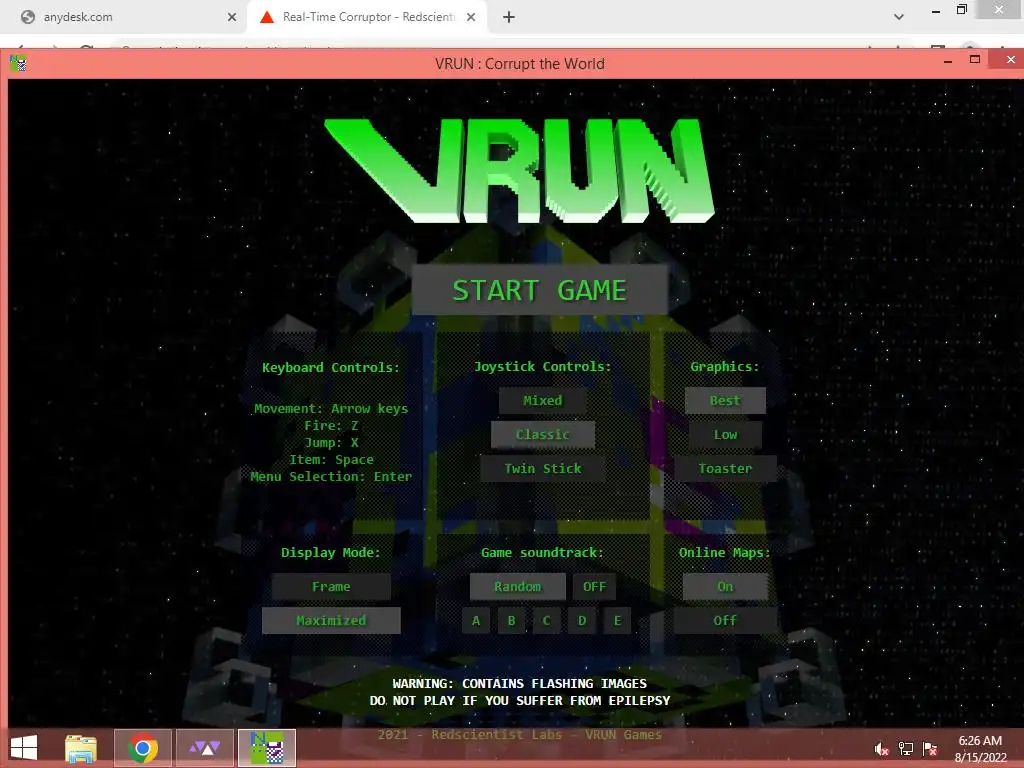Maximize the VRUN Corrupt the World window

[x=975, y=59]
